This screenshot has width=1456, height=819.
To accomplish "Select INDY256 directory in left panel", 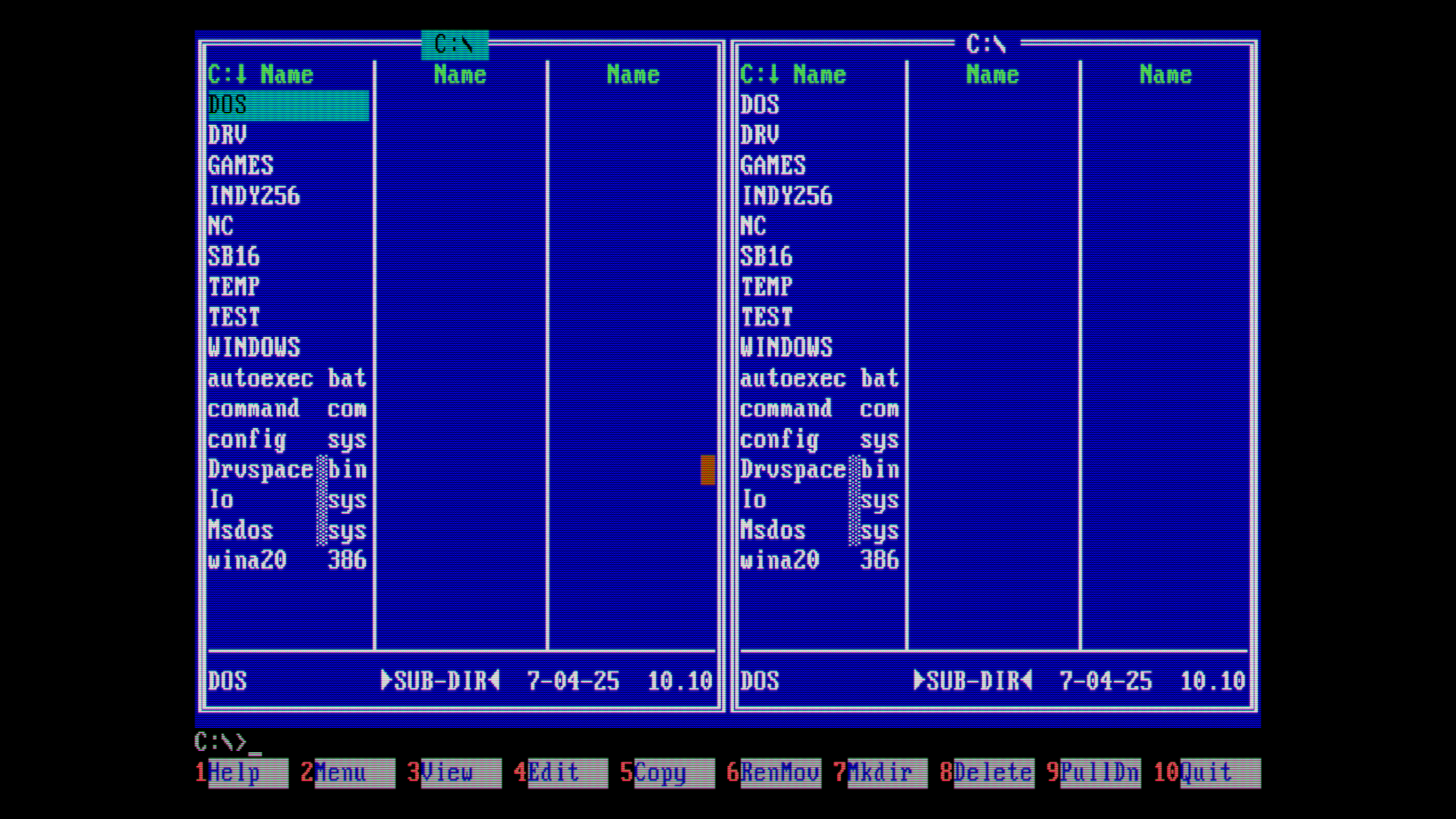I will point(288,196).
